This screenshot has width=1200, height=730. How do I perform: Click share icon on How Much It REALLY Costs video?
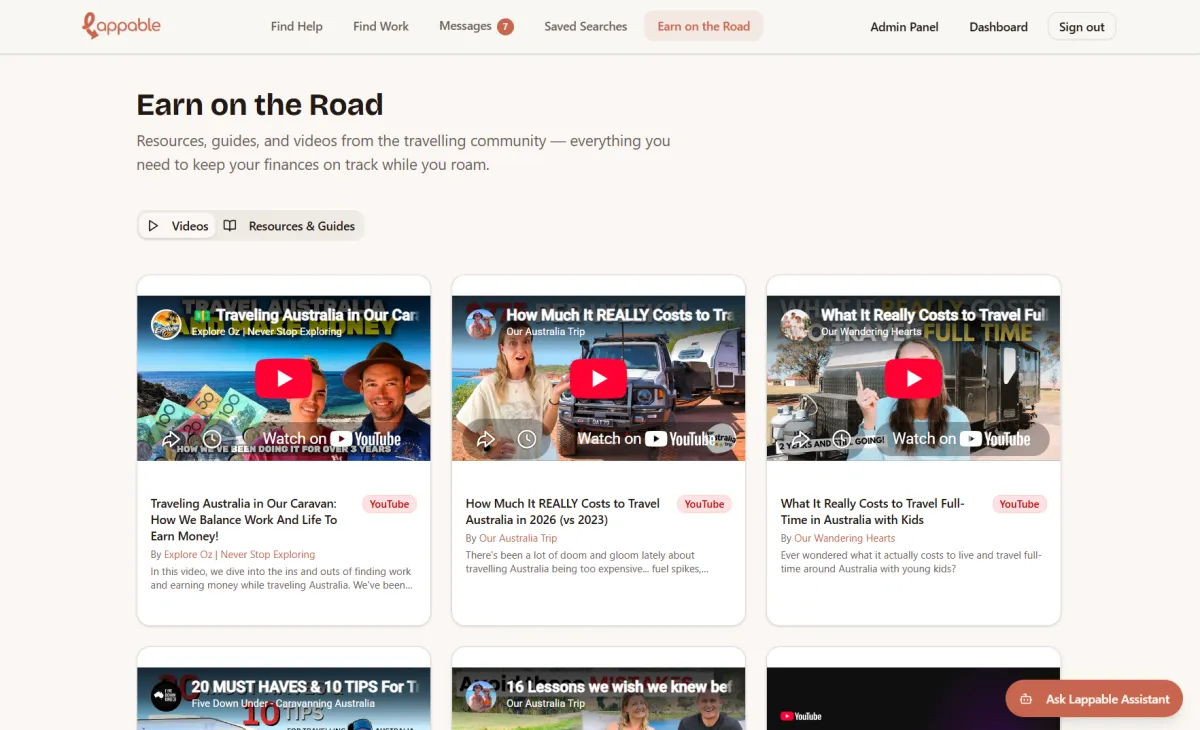(486, 439)
